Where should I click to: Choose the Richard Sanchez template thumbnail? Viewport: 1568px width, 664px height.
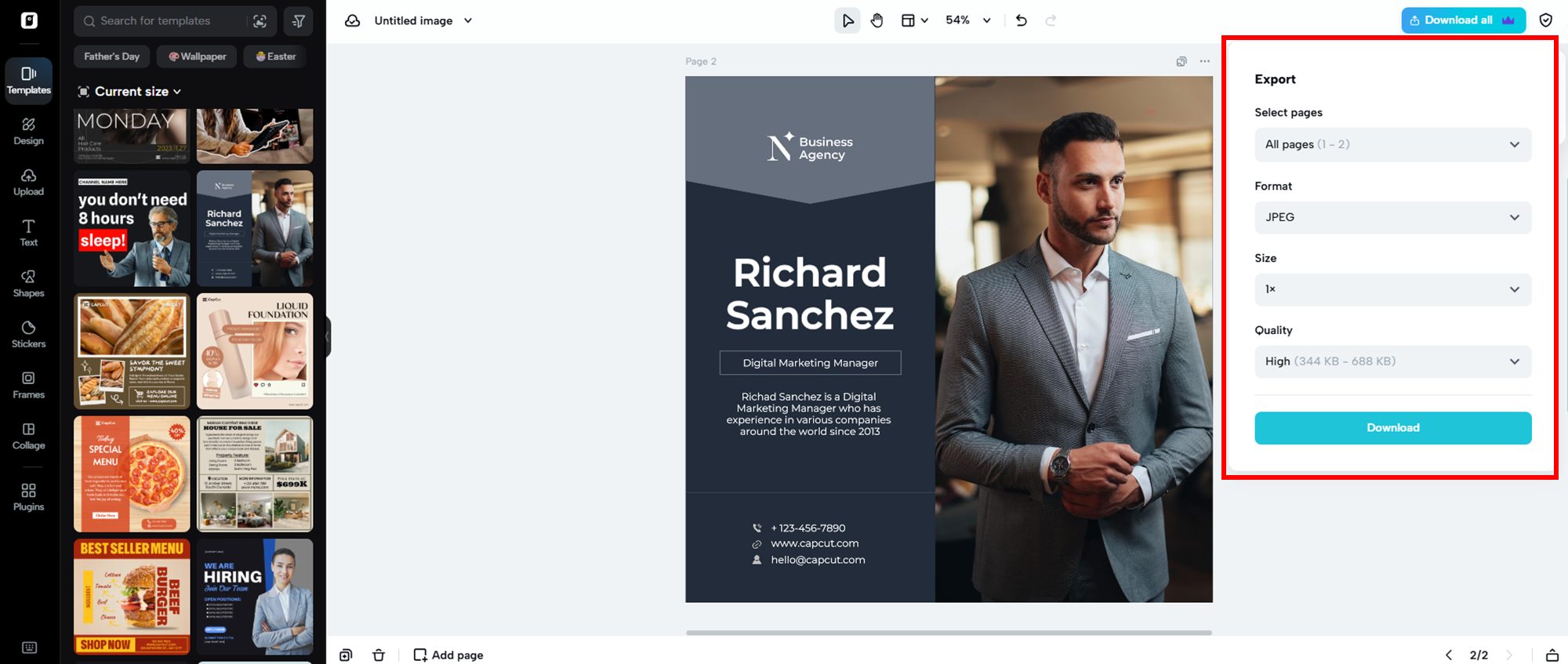(x=255, y=228)
